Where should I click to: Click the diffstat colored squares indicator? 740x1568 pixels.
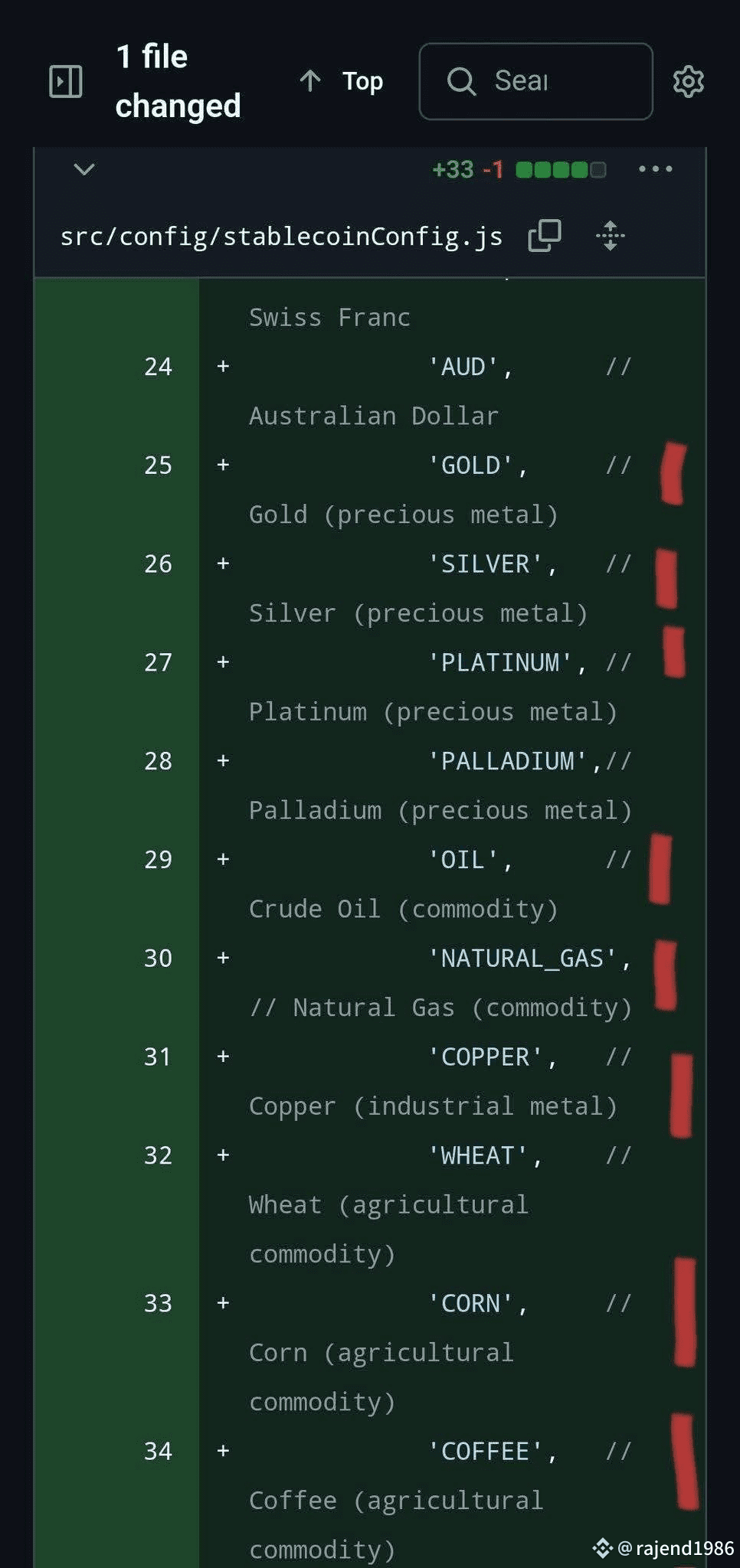561,169
